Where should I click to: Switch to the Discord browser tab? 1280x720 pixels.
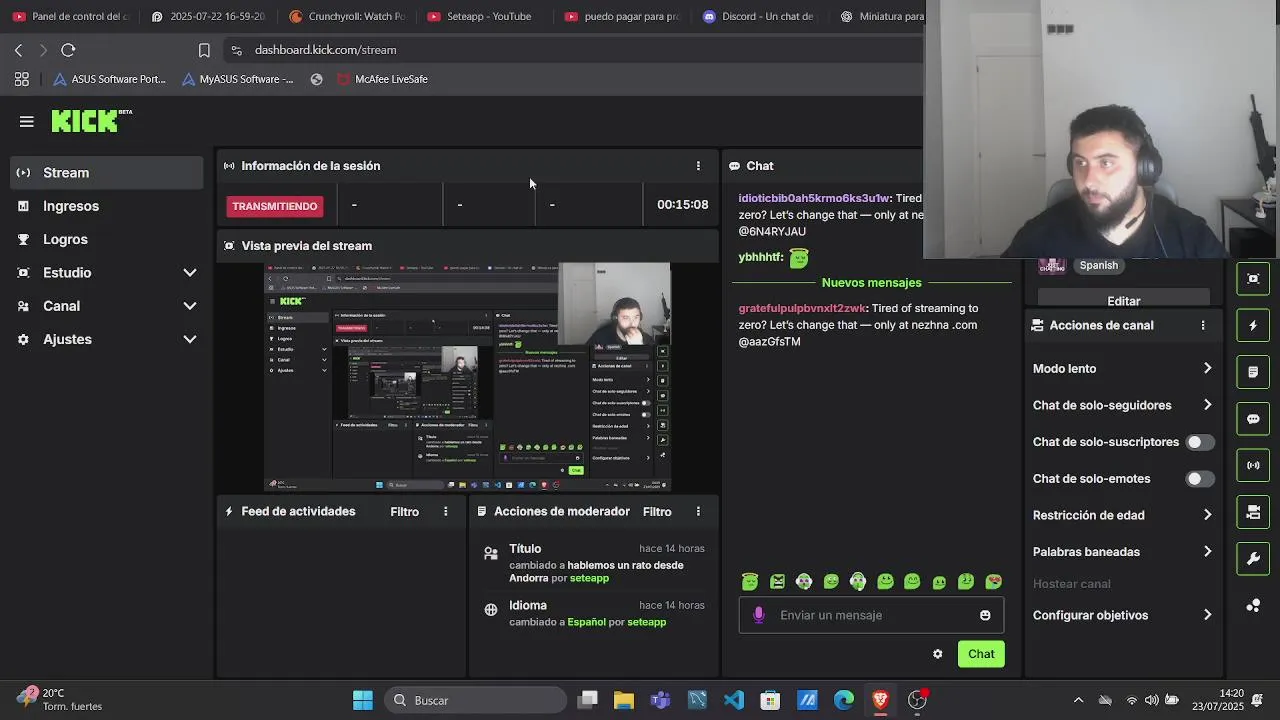click(760, 16)
